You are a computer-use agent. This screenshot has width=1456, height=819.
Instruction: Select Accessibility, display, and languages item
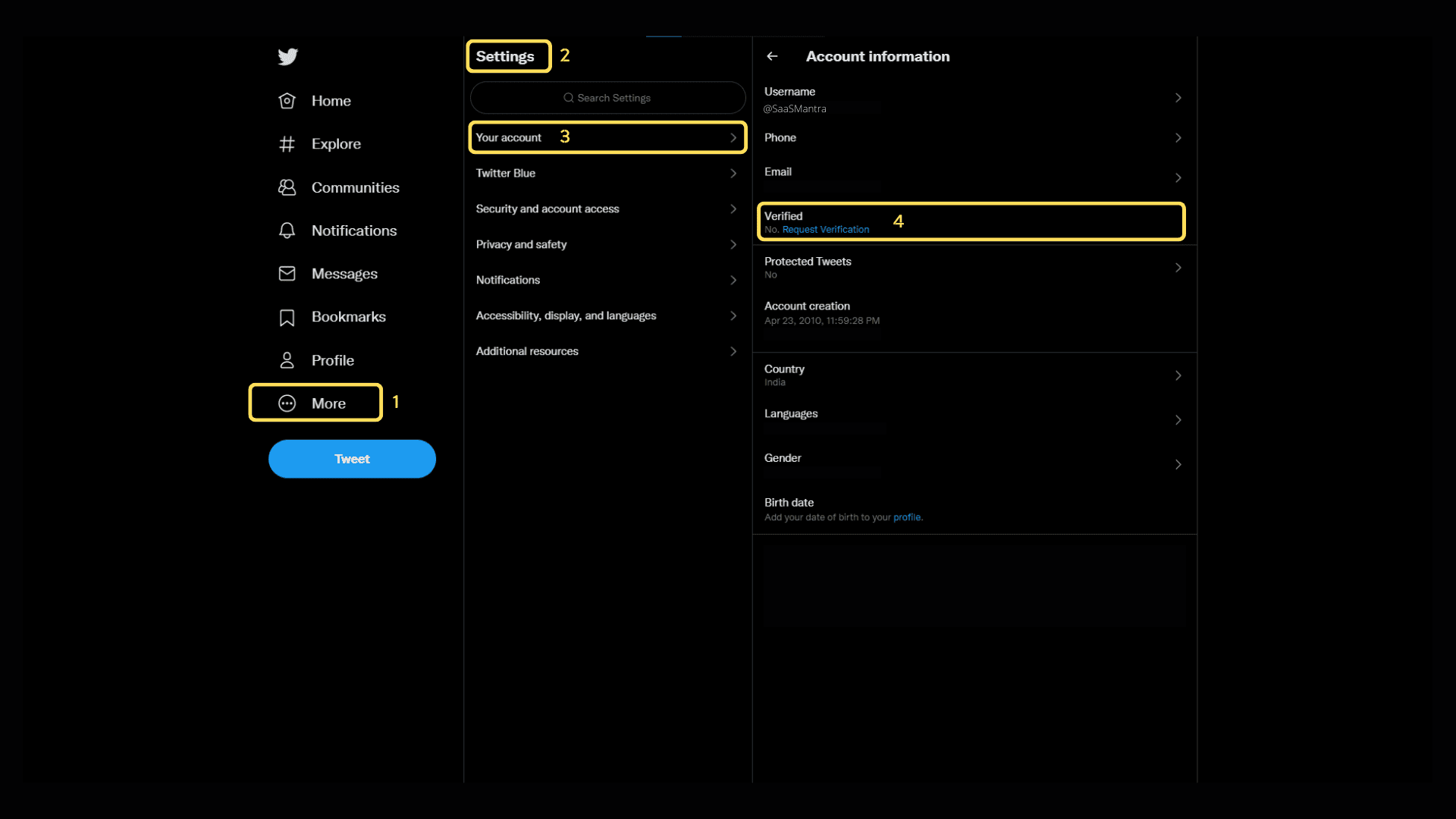pyautogui.click(x=607, y=315)
